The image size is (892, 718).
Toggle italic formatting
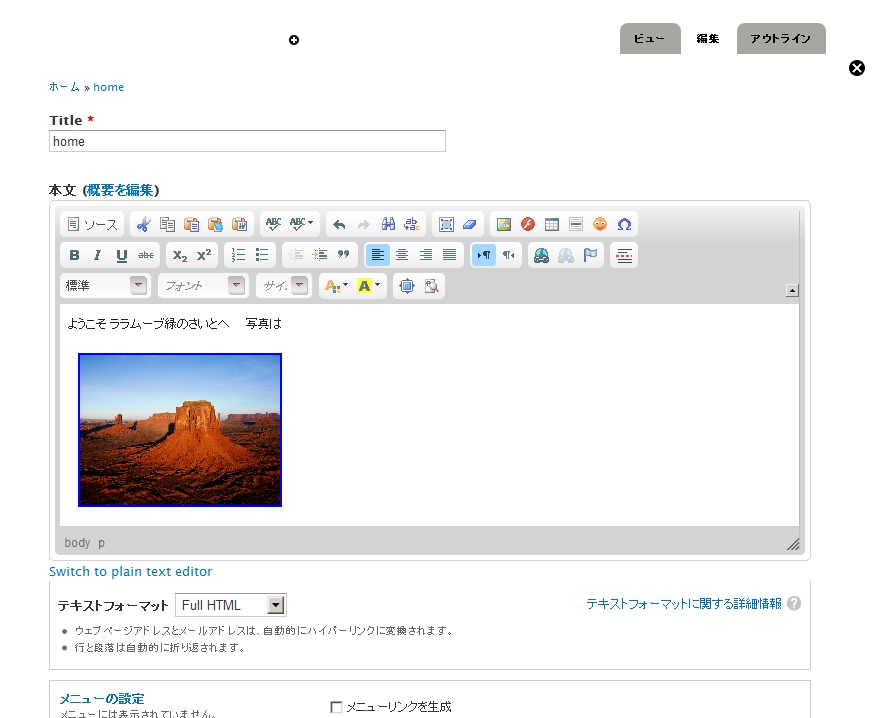tap(98, 255)
